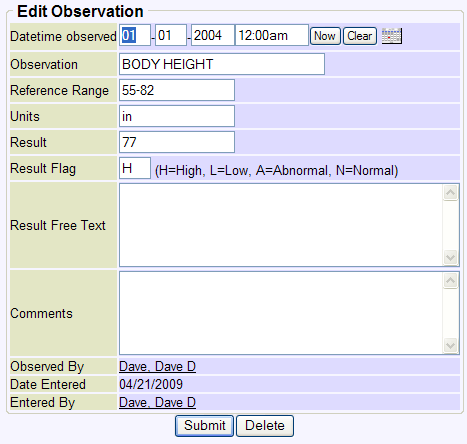Open the Observed By Dave, Dave D link

[x=157, y=366]
